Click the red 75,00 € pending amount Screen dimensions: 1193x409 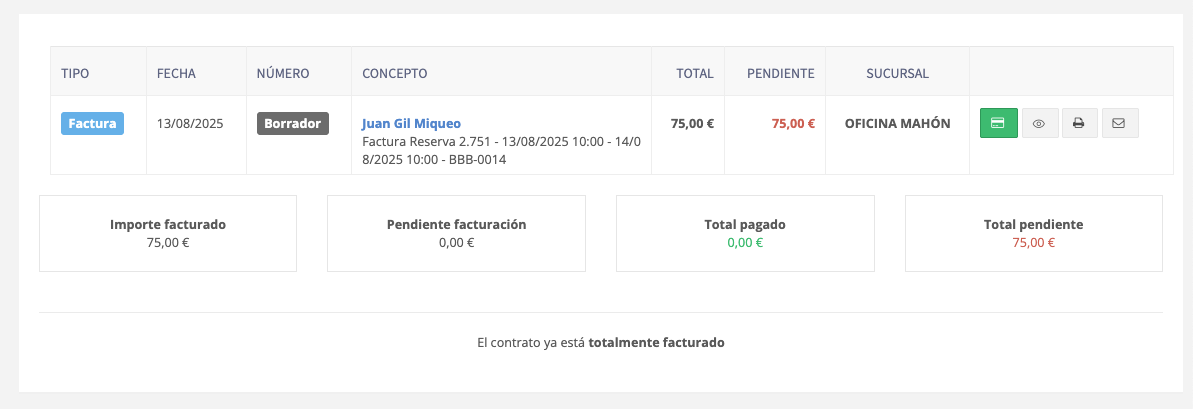(793, 123)
